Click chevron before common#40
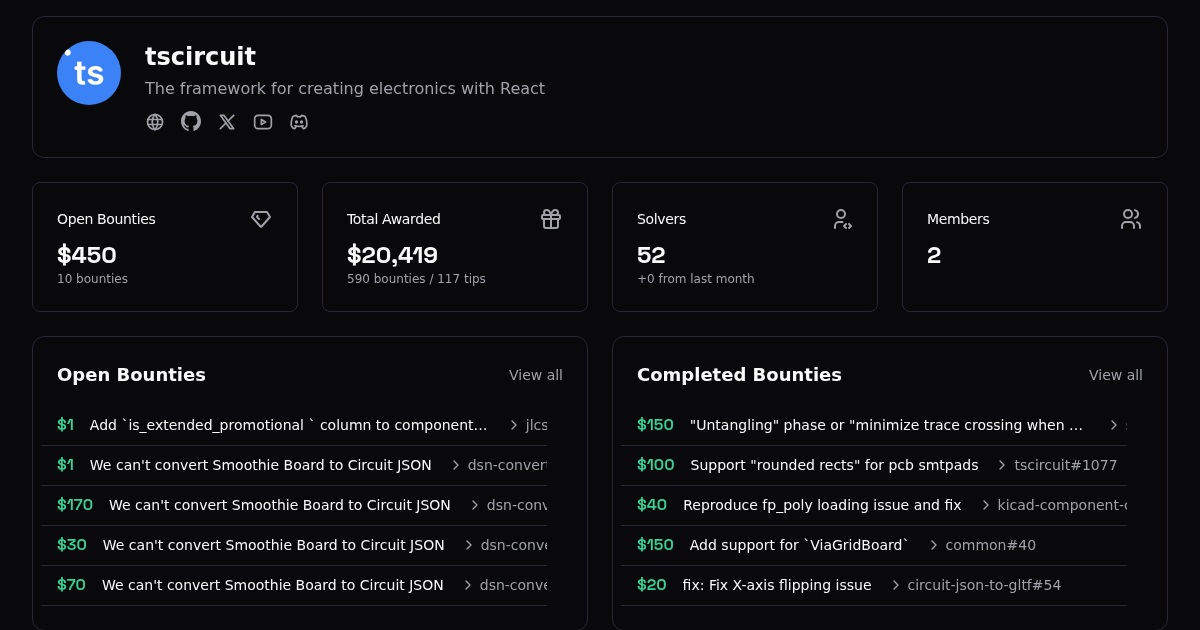This screenshot has height=630, width=1200. [x=934, y=545]
